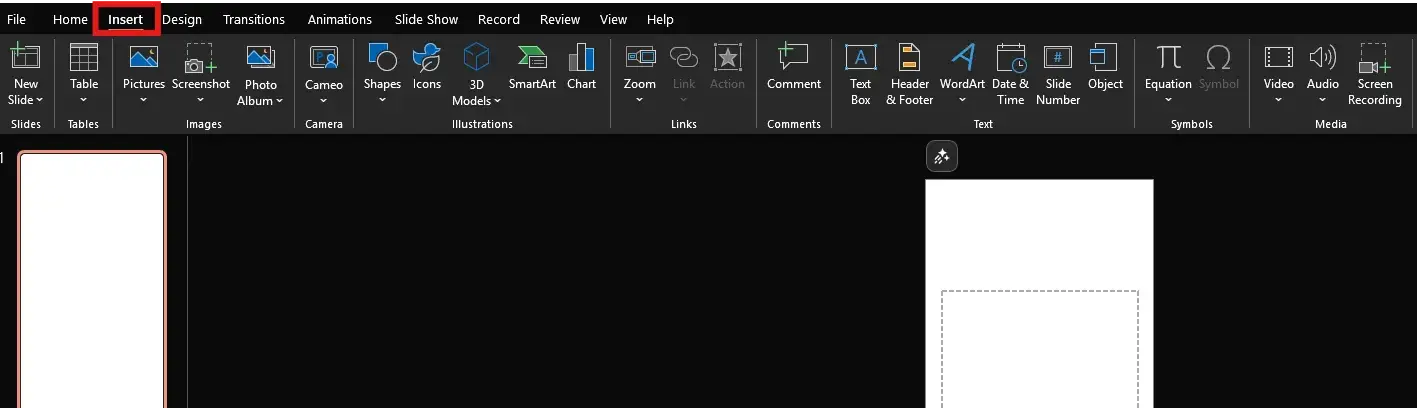Viewport: 1417px width, 408px height.
Task: Click the Action star icon
Action: [727, 57]
